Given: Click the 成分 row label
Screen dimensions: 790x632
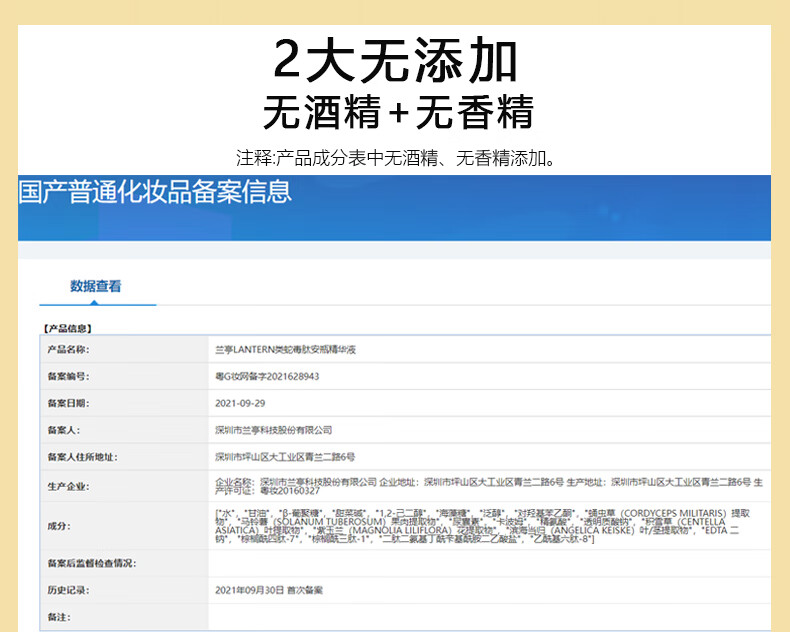Looking at the screenshot, I should click(x=59, y=526).
